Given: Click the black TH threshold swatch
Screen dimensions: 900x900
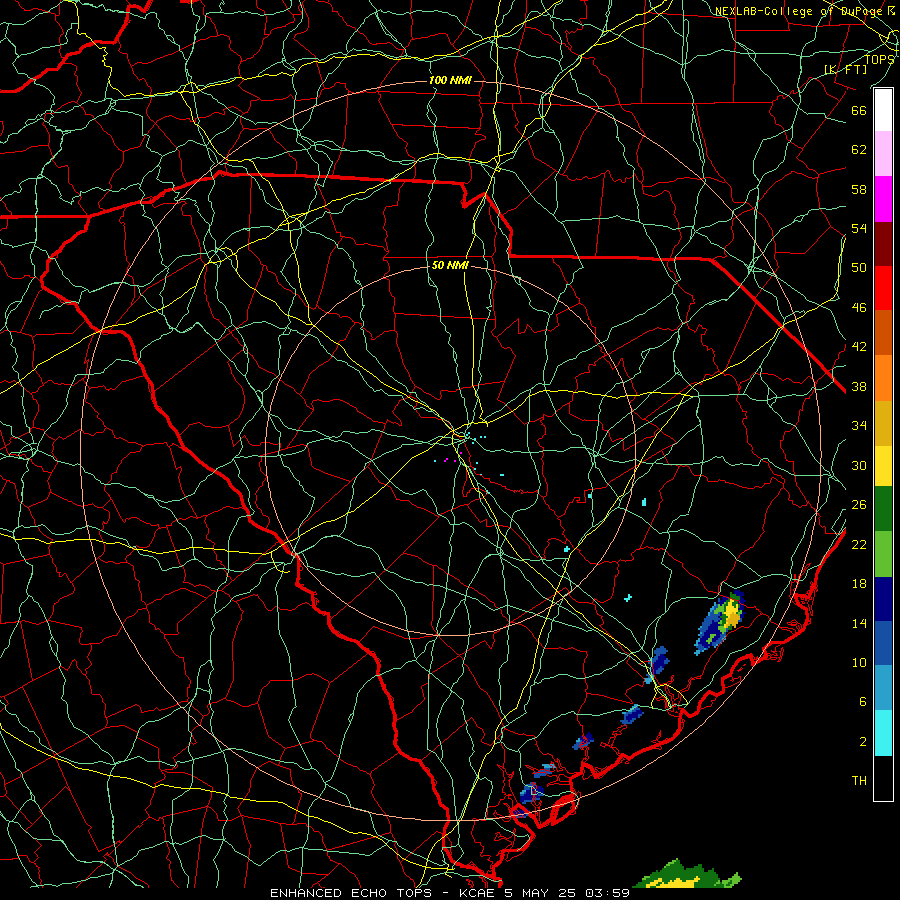Looking at the screenshot, I should coord(883,778).
